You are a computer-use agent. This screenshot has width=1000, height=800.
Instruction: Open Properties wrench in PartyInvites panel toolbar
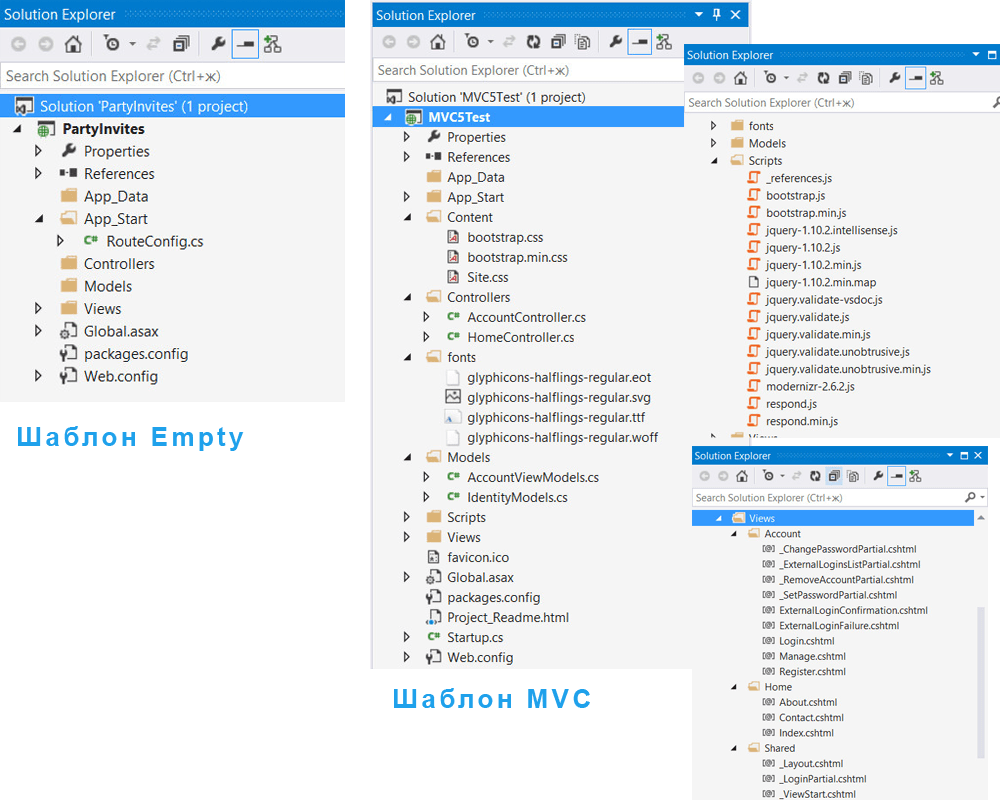218,44
